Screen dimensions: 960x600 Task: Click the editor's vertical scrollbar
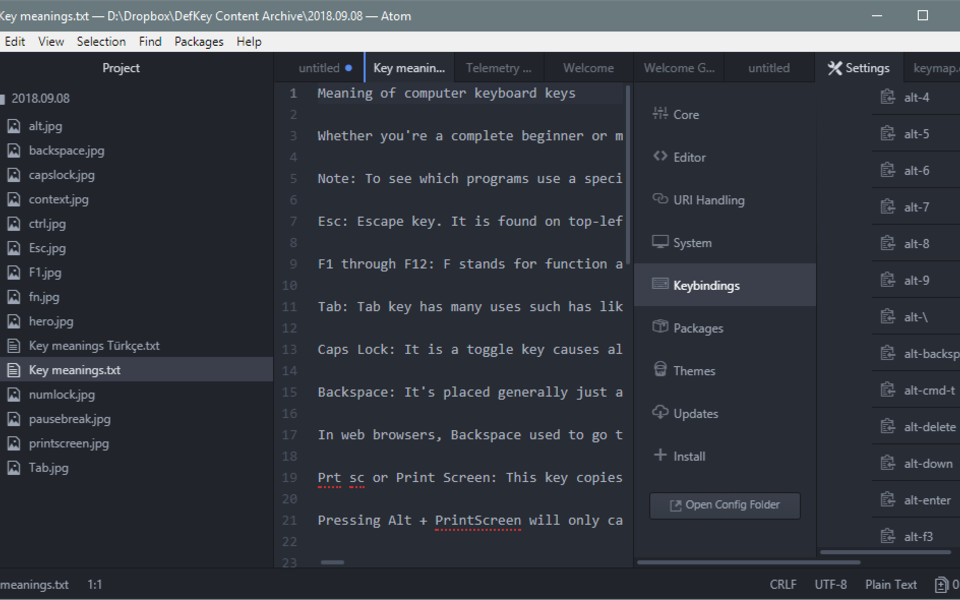coord(628,170)
